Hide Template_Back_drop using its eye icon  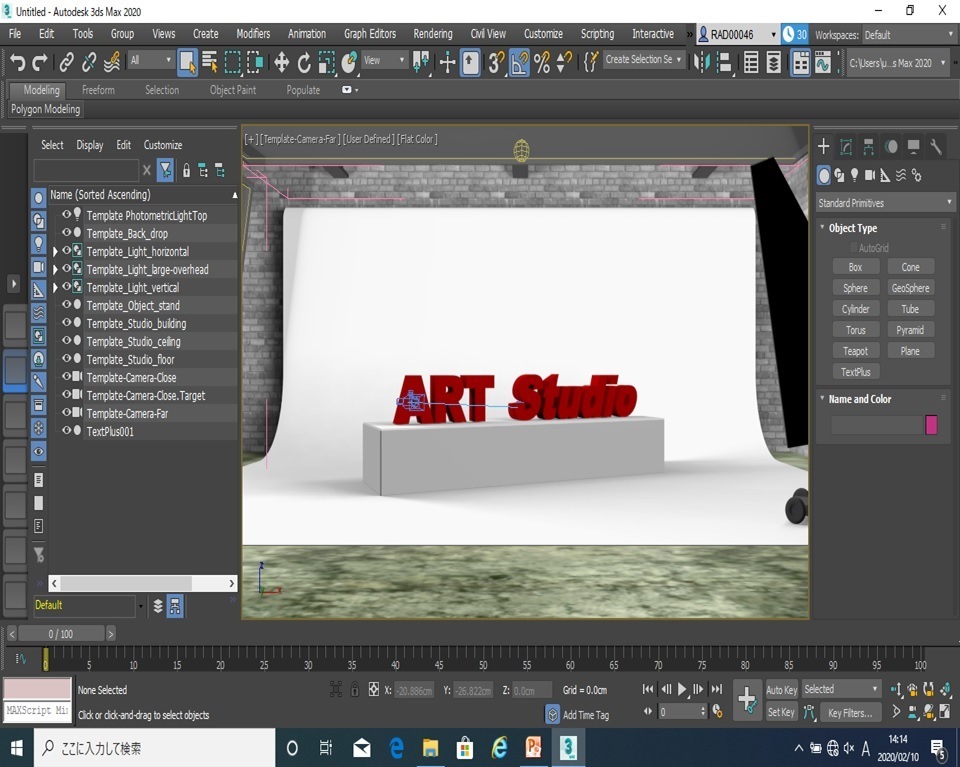[66, 233]
